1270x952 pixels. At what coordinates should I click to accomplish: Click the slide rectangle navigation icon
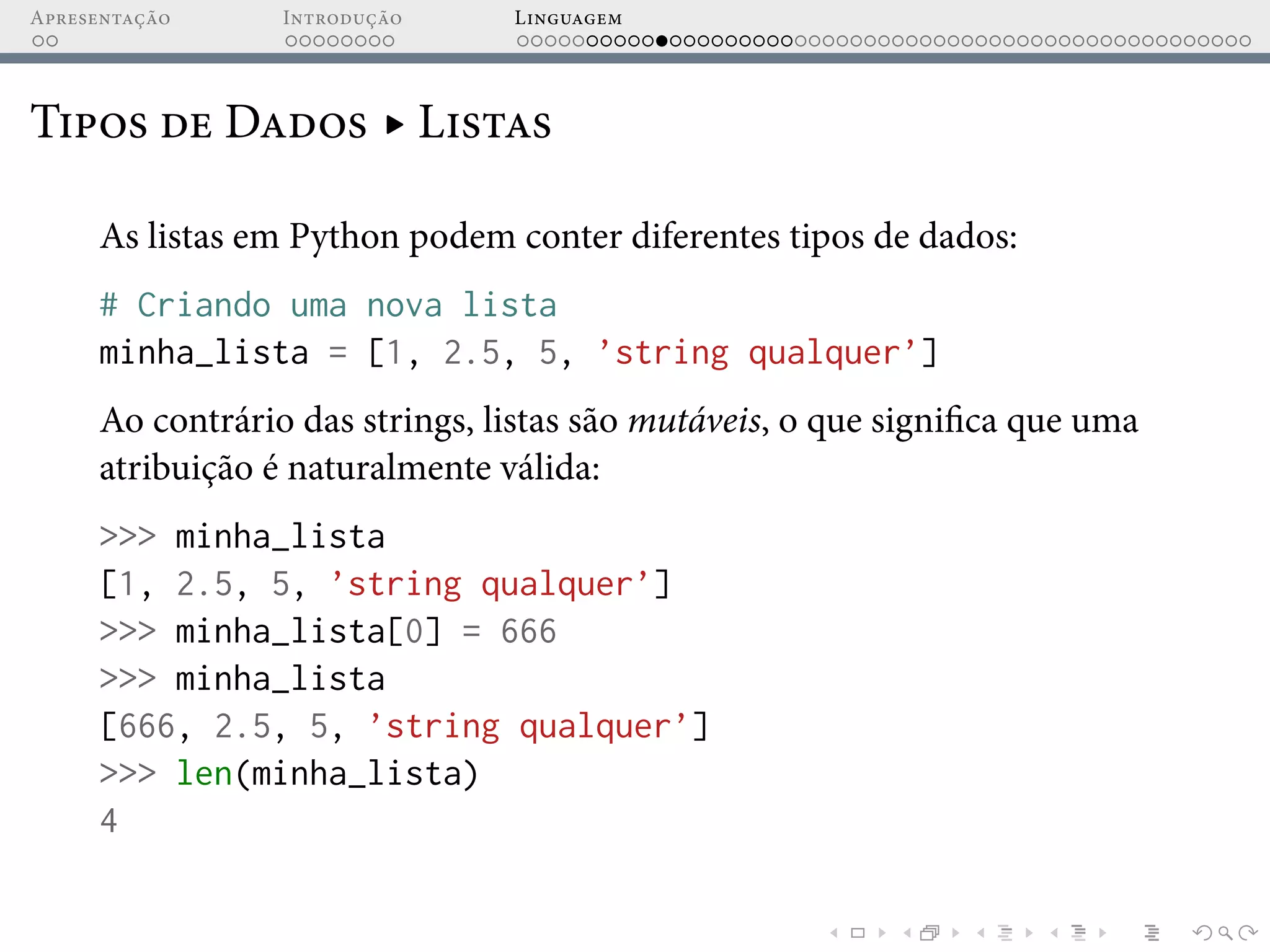[x=858, y=933]
